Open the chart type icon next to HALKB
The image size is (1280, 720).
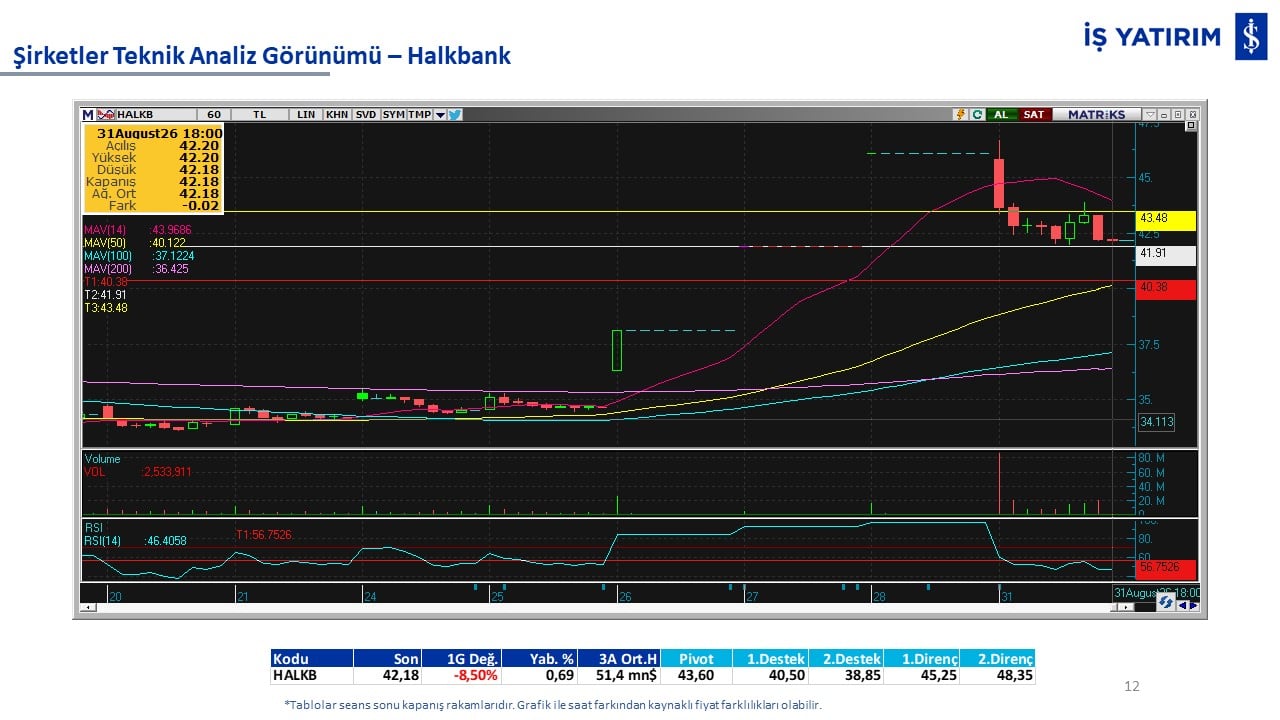click(x=105, y=114)
